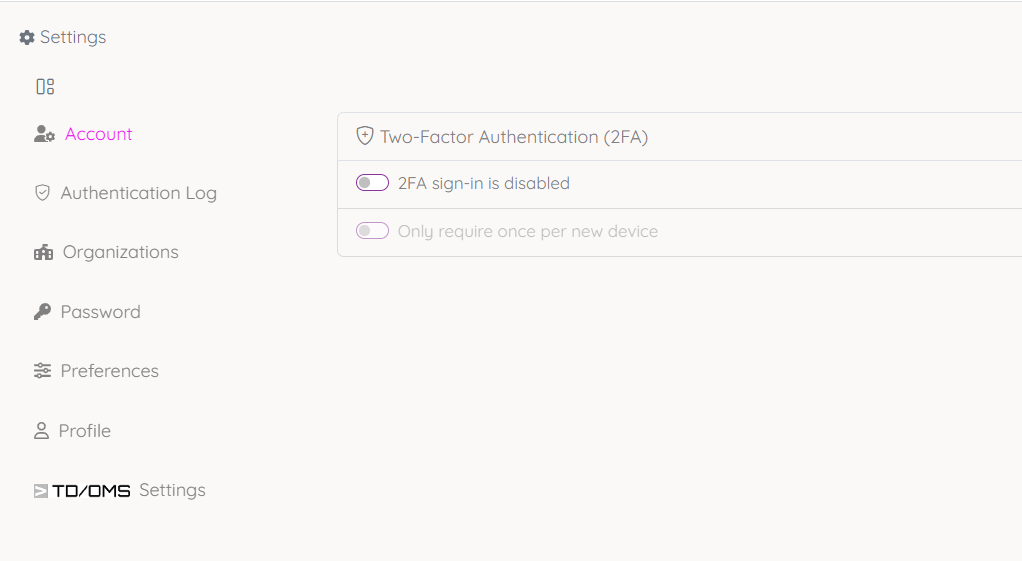Viewport: 1022px width, 561px height.
Task: Click the Settings gear icon
Action: [27, 38]
